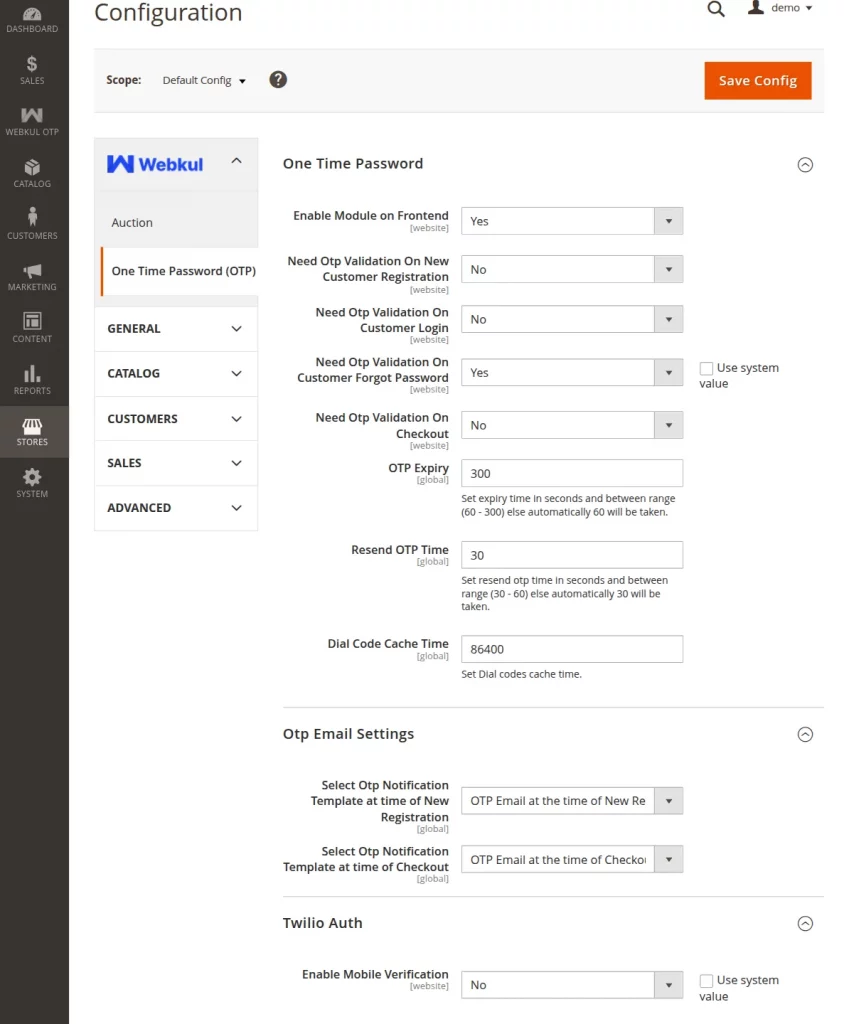Open the Catalog sidebar menu
Image resolution: width=849 pixels, height=1024 pixels.
(x=32, y=170)
